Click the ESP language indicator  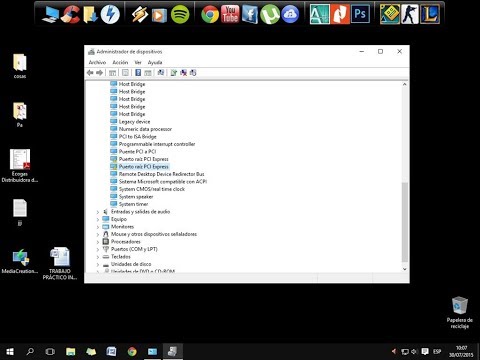pyautogui.click(x=437, y=351)
